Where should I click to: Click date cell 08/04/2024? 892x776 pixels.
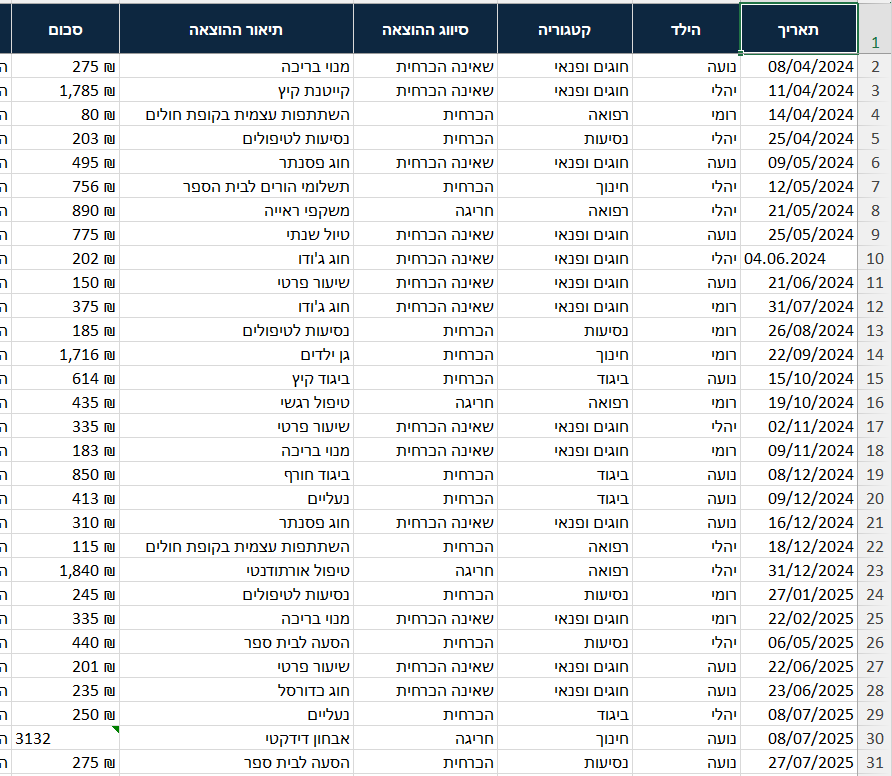click(x=799, y=67)
